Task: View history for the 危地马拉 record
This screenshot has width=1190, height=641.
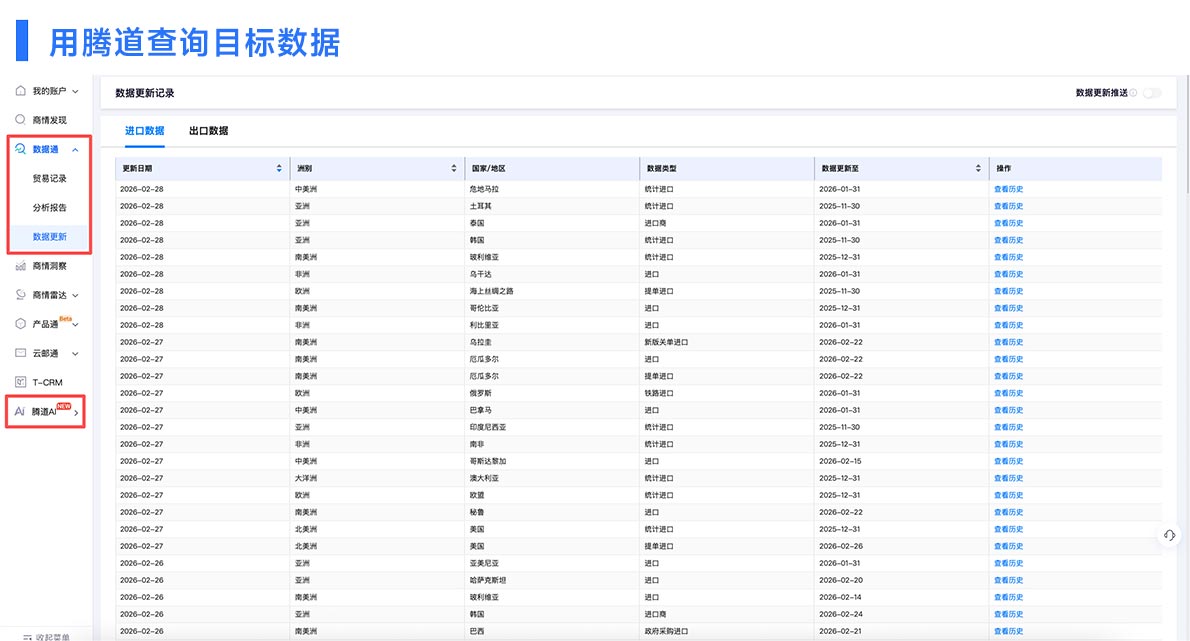Action: 1008,189
